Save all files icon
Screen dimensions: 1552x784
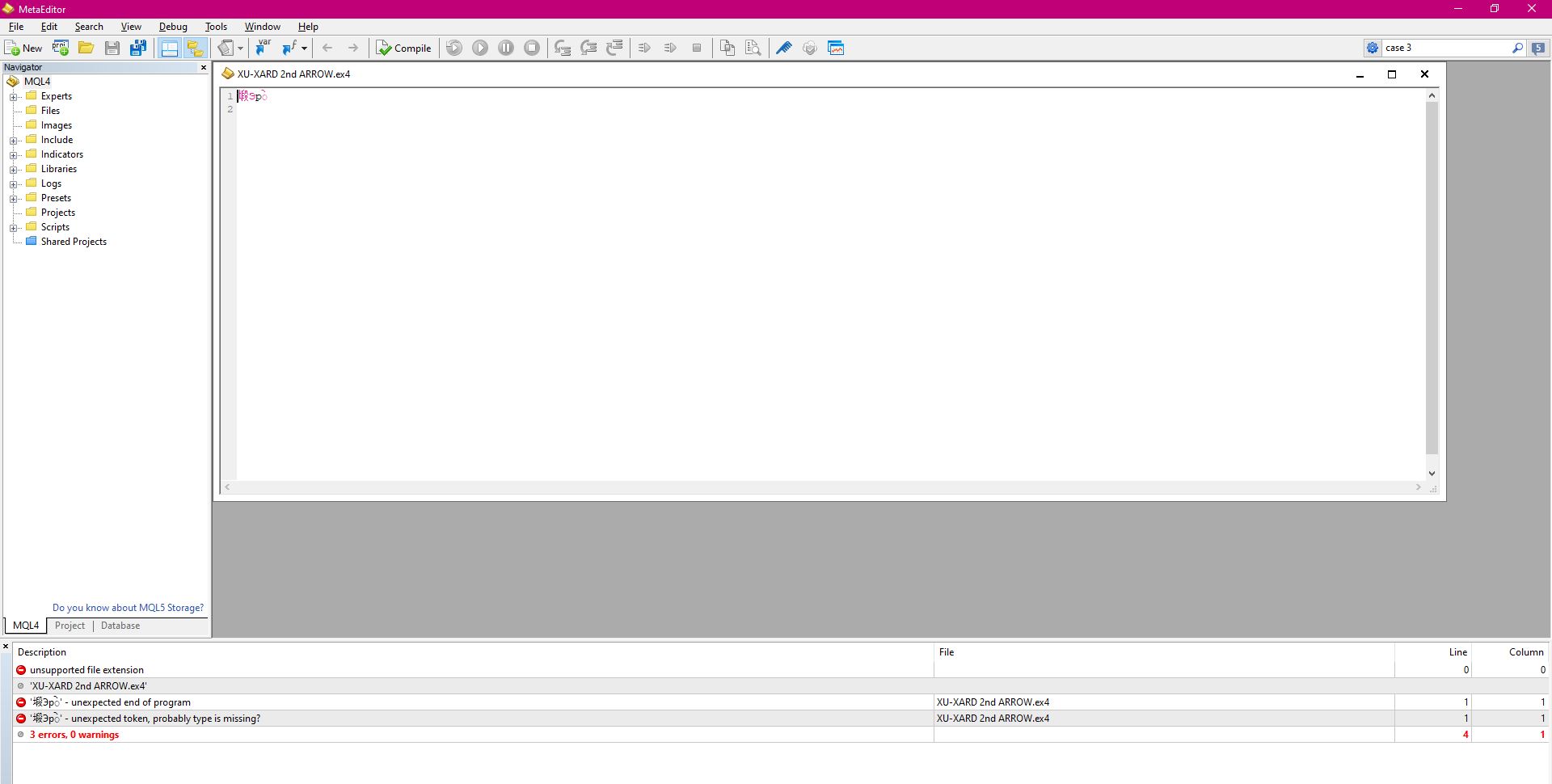point(138,48)
